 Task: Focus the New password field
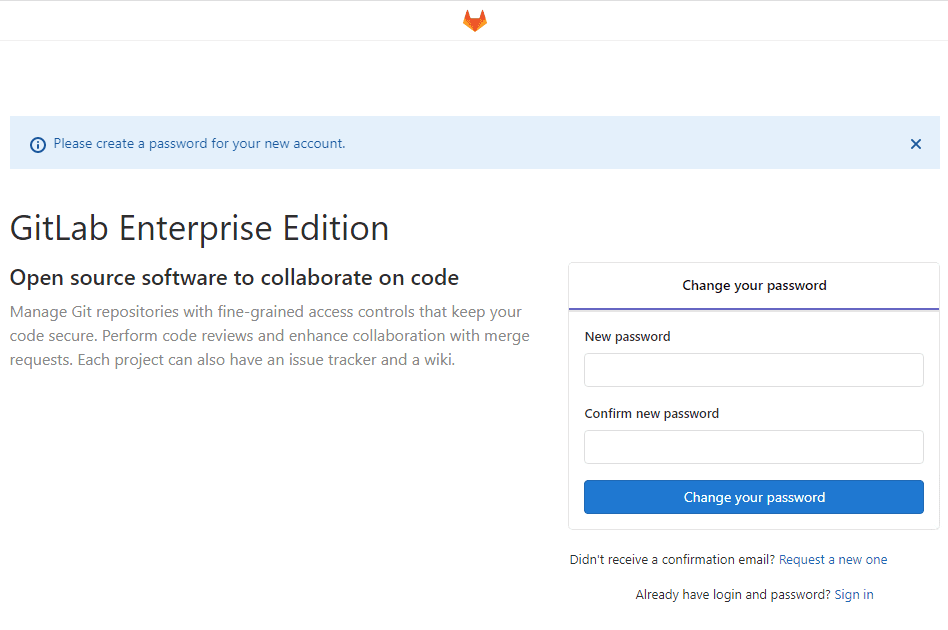pyautogui.click(x=754, y=370)
